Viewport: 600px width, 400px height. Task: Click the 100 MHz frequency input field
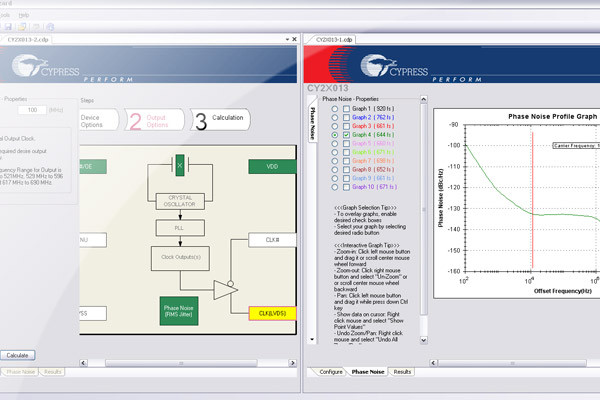32,110
